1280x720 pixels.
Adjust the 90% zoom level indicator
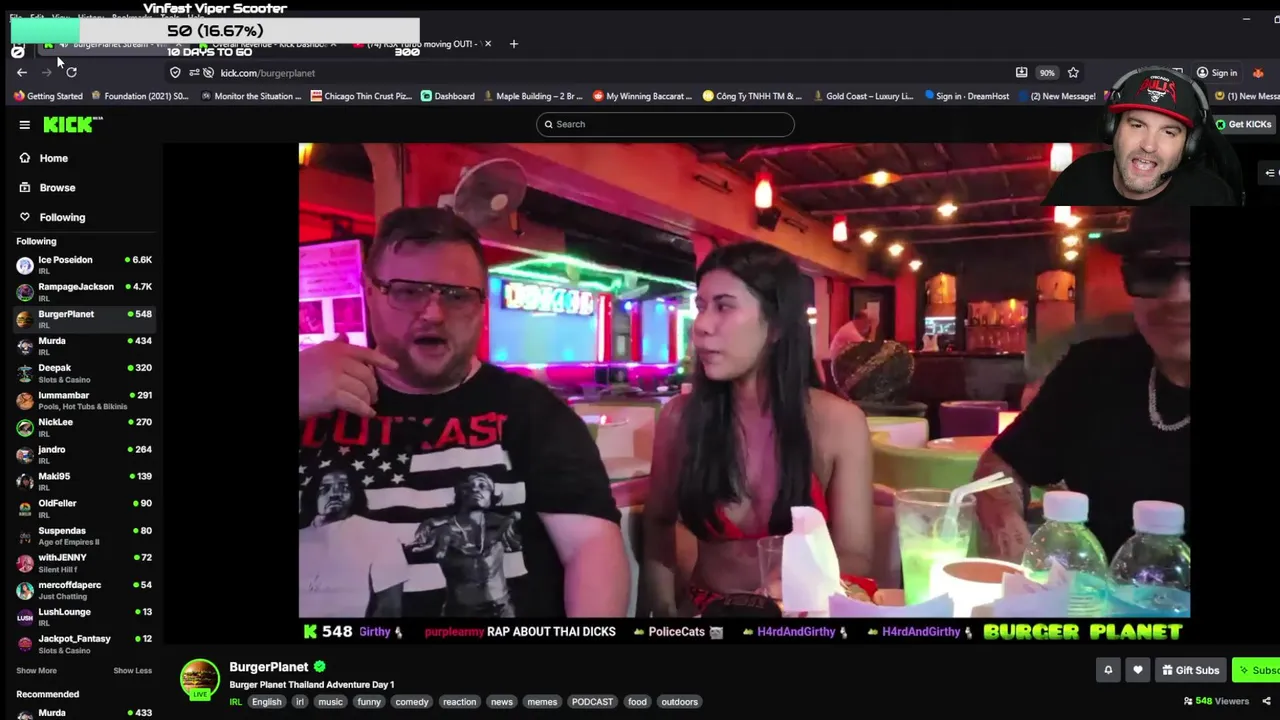[1047, 72]
